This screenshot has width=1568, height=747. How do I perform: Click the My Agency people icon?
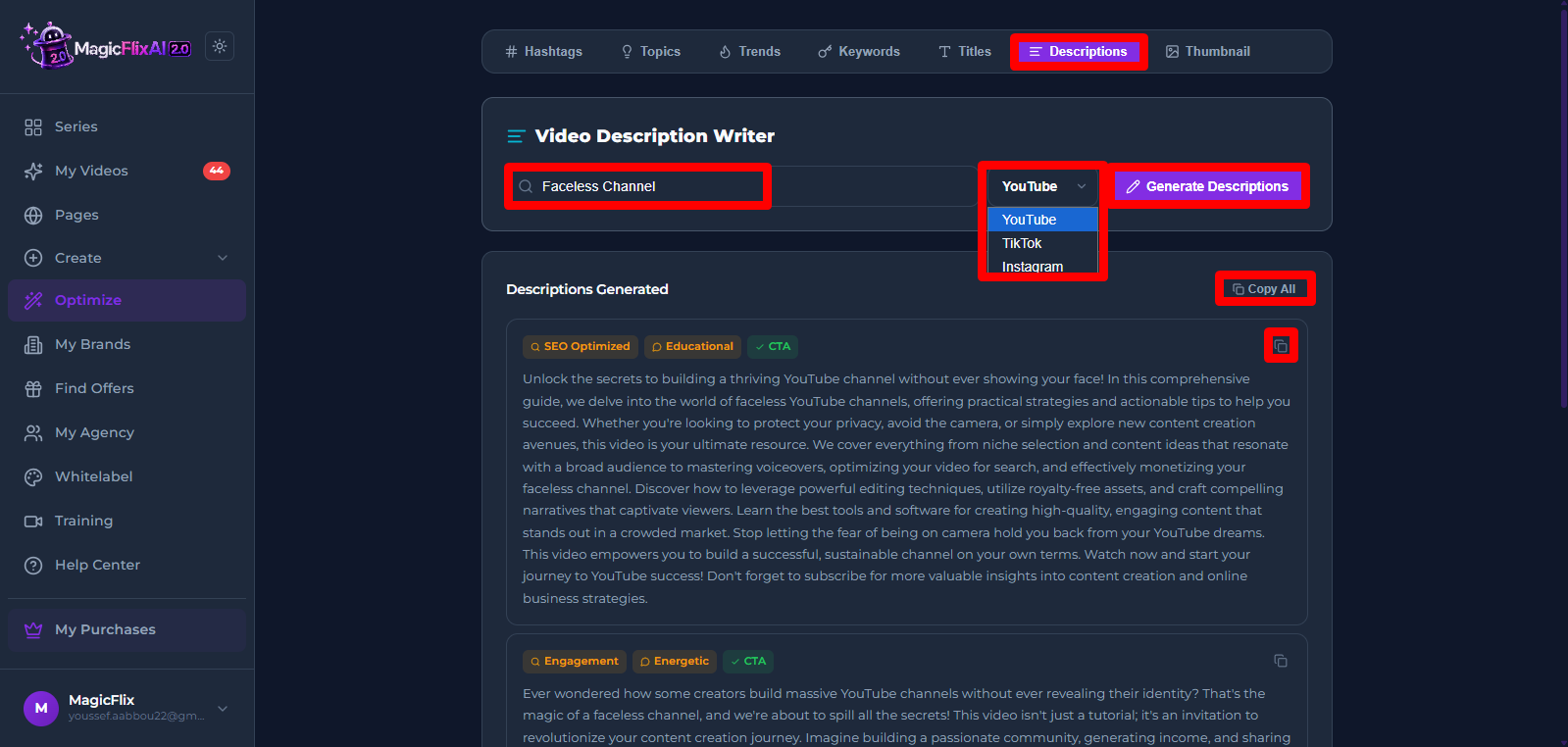(x=33, y=432)
